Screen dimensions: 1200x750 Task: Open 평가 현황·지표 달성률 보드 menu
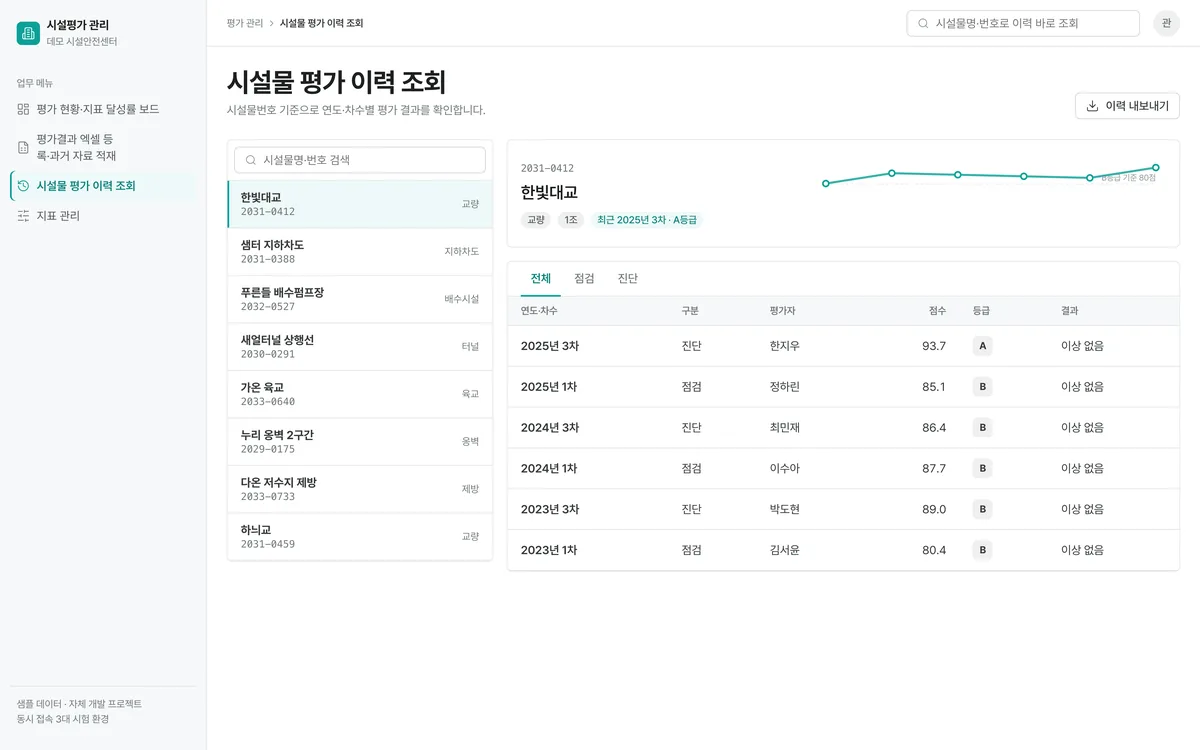[103, 109]
